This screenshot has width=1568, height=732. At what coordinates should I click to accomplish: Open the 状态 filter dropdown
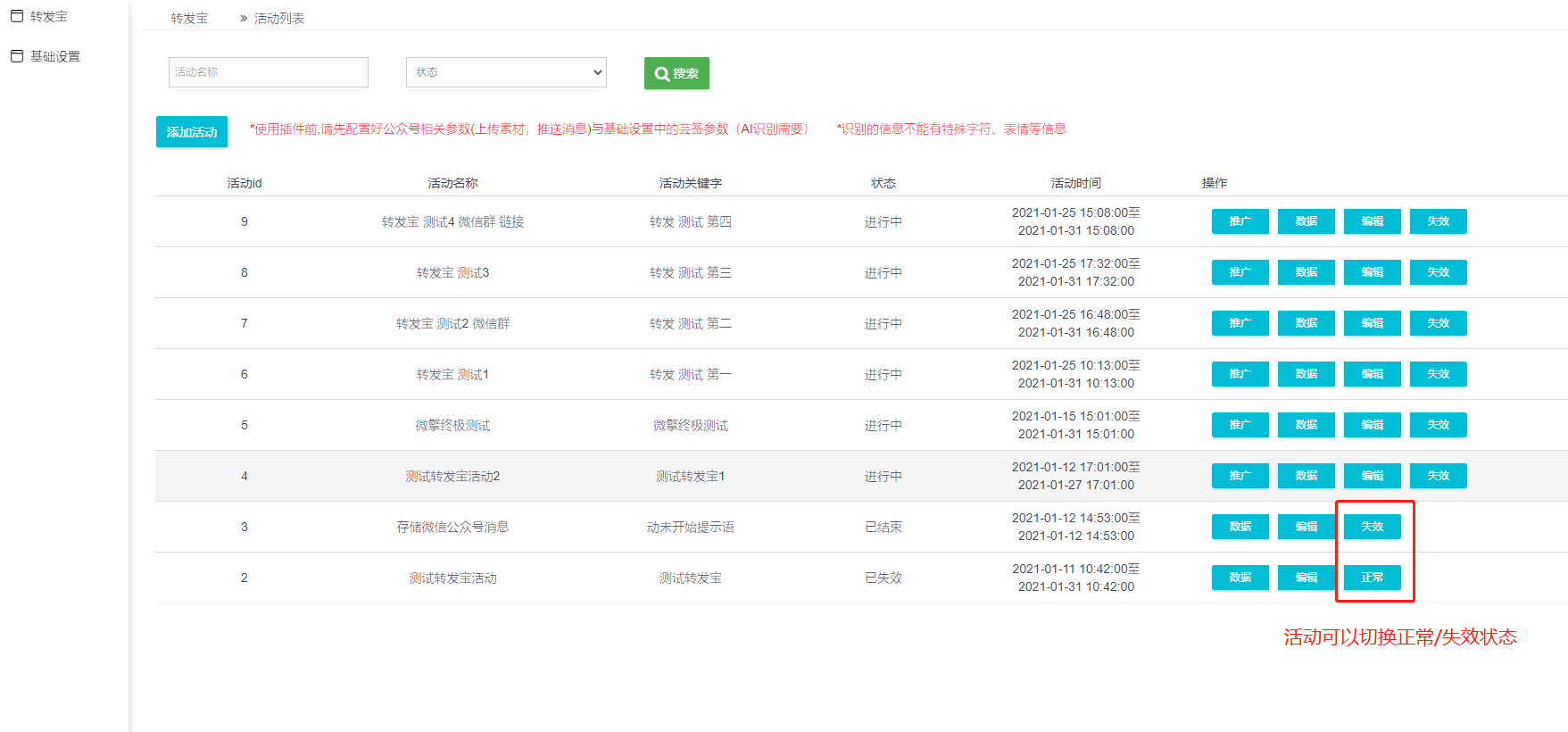point(506,72)
